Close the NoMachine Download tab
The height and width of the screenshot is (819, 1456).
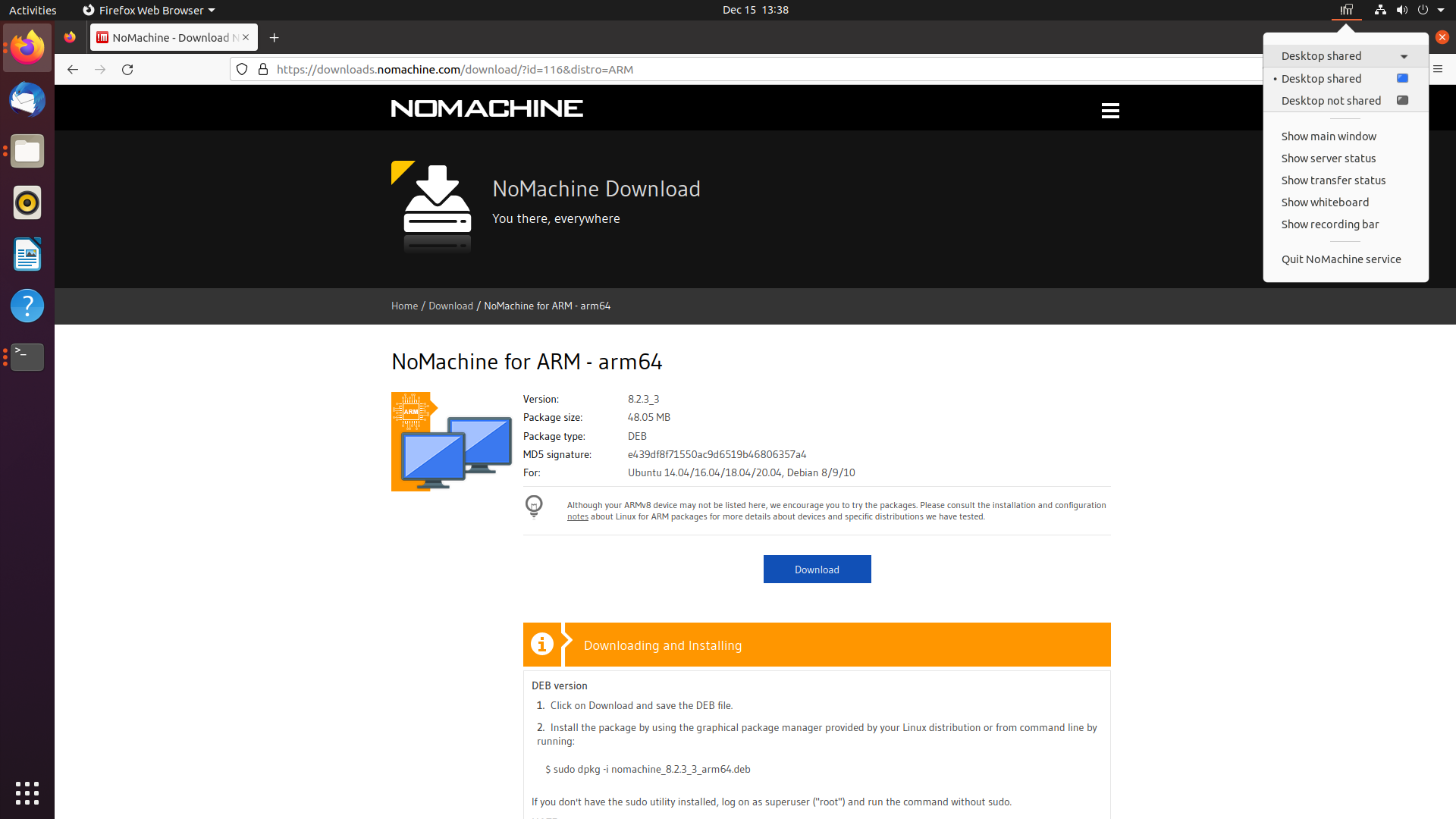246,37
